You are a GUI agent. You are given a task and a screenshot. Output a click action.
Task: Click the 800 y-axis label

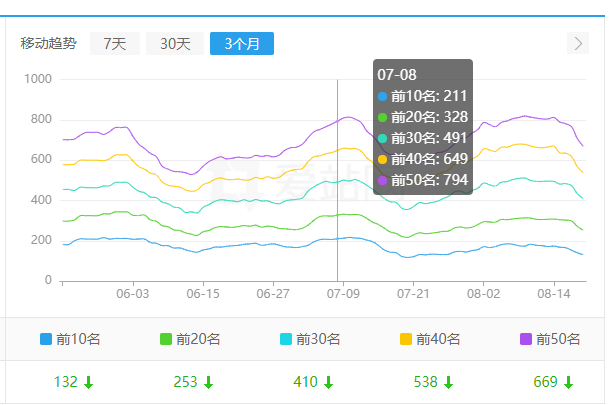tap(41, 119)
